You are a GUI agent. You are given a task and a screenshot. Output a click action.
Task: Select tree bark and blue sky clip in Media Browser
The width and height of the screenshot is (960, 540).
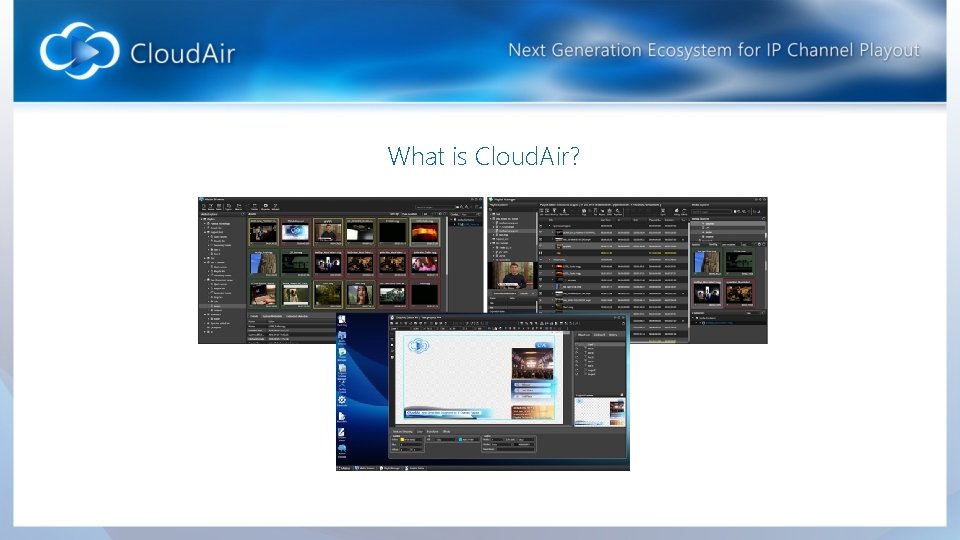tap(263, 264)
